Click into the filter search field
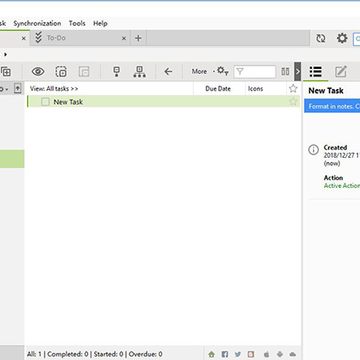Image resolution: width=360 pixels, height=360 pixels. [x=255, y=71]
